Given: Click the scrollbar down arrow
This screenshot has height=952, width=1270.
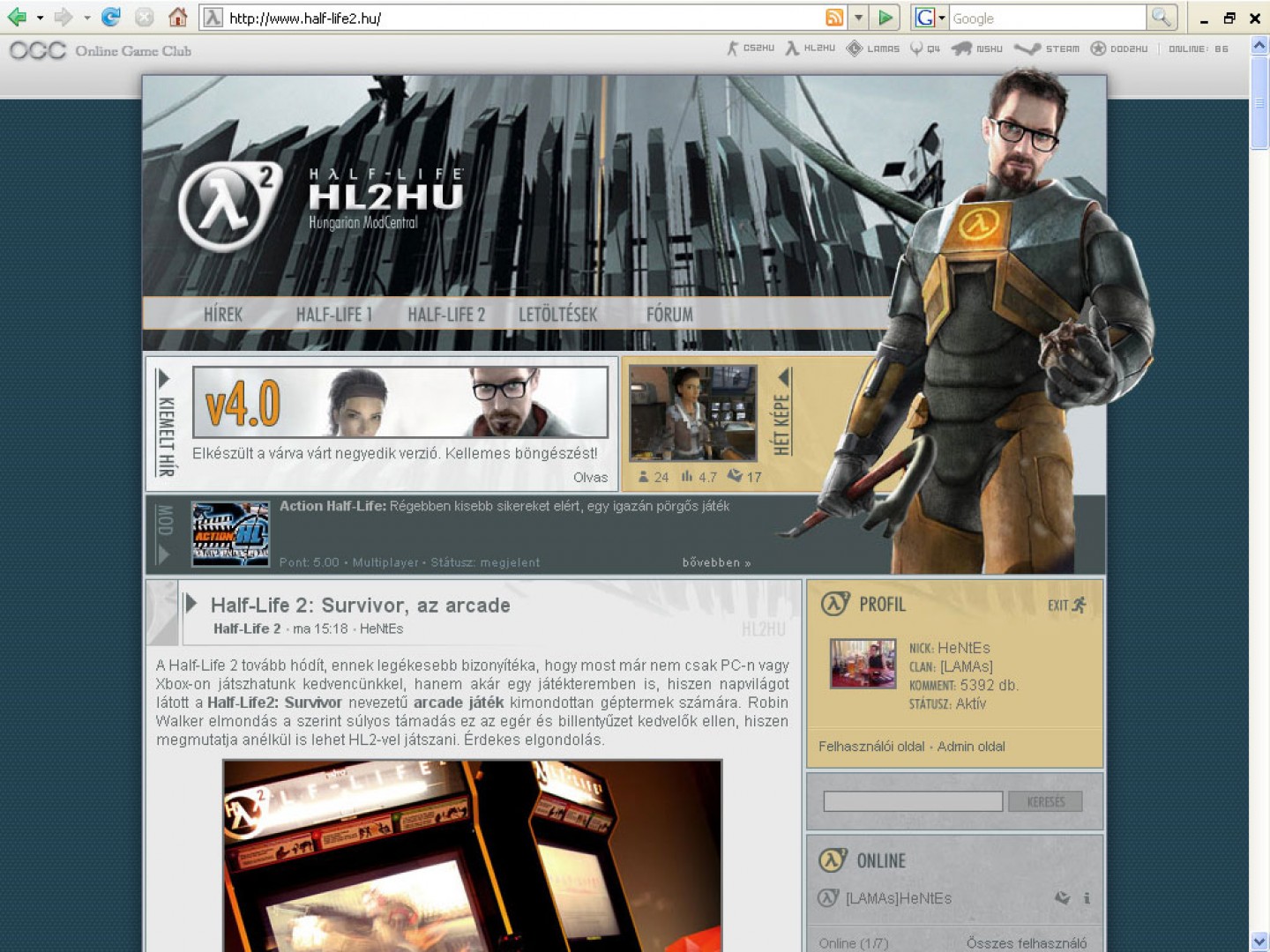Looking at the screenshot, I should [x=1259, y=941].
